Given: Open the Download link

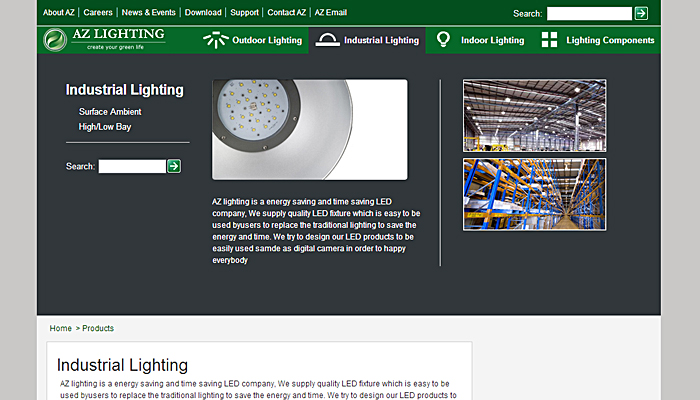Looking at the screenshot, I should click(203, 12).
